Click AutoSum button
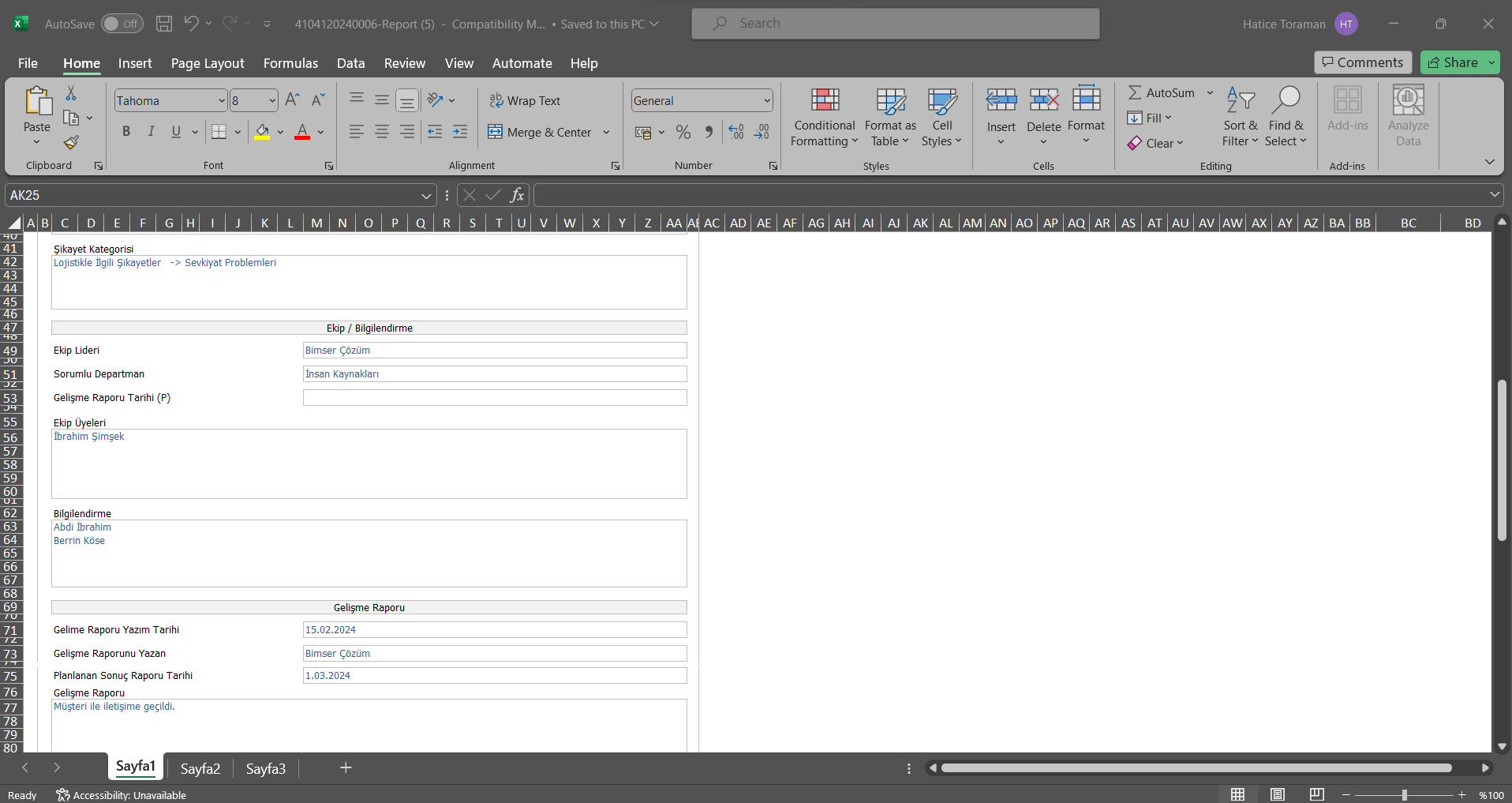Viewport: 1512px width, 803px height. (1161, 92)
